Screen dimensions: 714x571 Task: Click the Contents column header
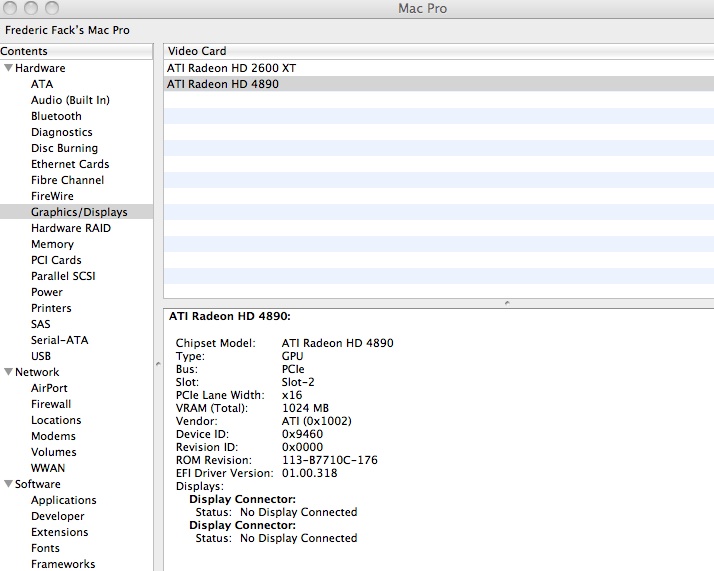pyautogui.click(x=76, y=51)
